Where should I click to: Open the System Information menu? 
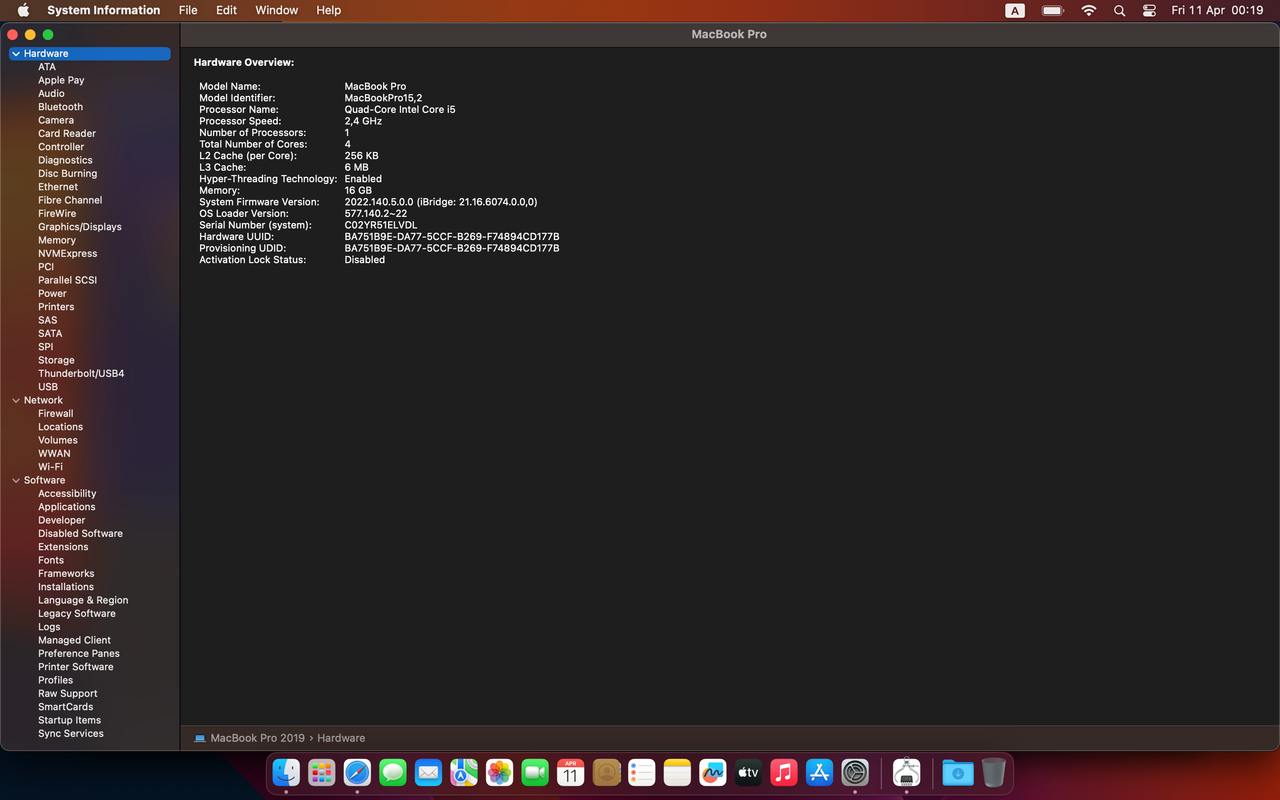103,10
